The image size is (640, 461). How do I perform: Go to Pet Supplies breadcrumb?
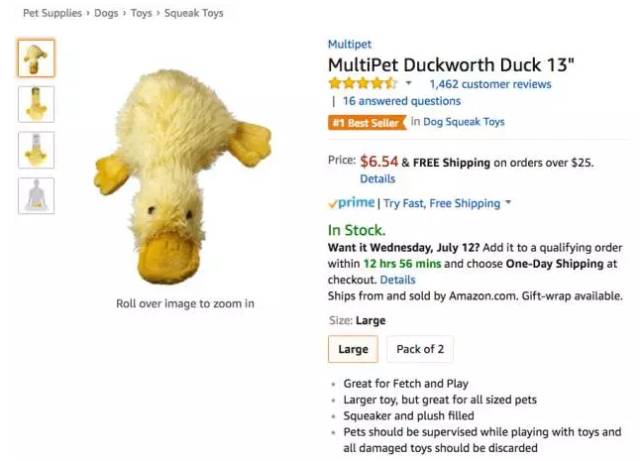[53, 14]
